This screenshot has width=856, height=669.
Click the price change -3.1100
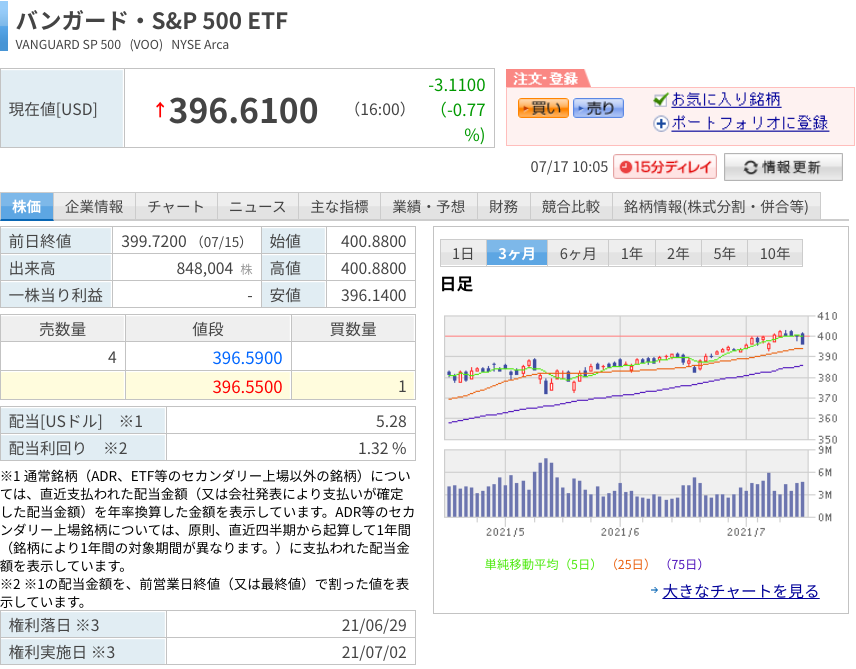pos(457,85)
